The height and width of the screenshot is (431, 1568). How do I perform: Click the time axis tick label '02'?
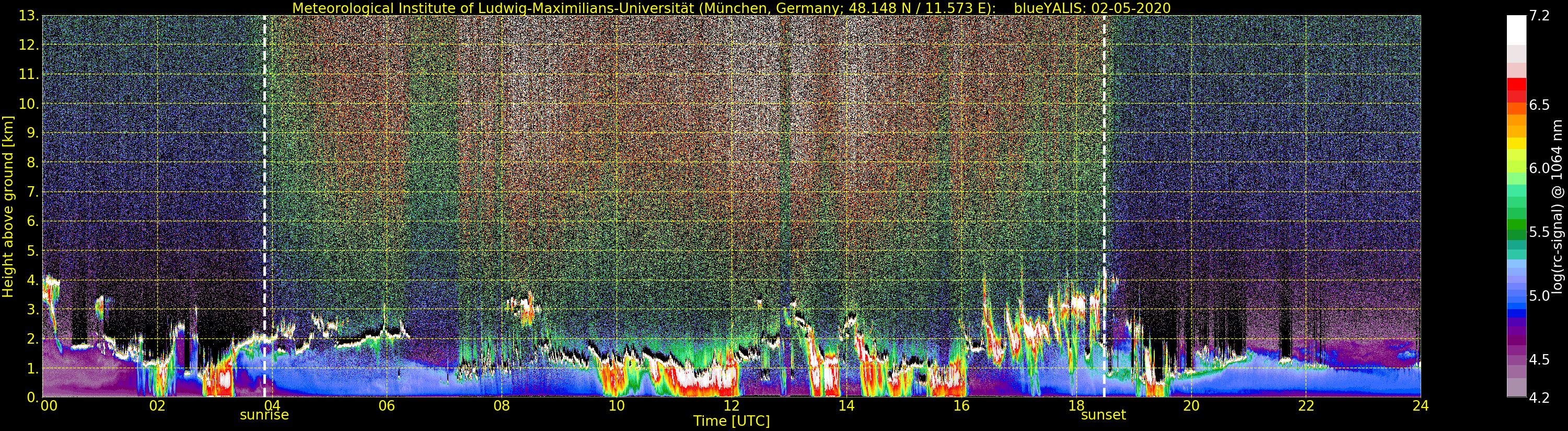pos(157,406)
